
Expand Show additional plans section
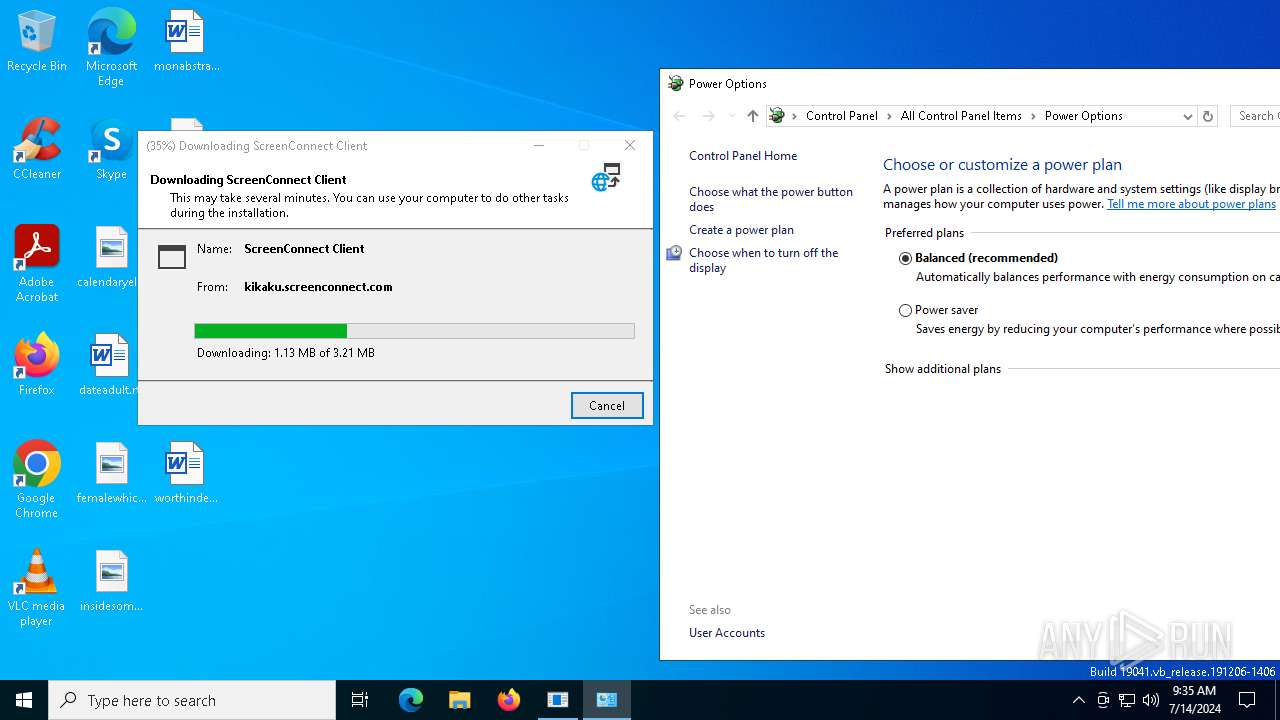pyautogui.click(x=943, y=369)
